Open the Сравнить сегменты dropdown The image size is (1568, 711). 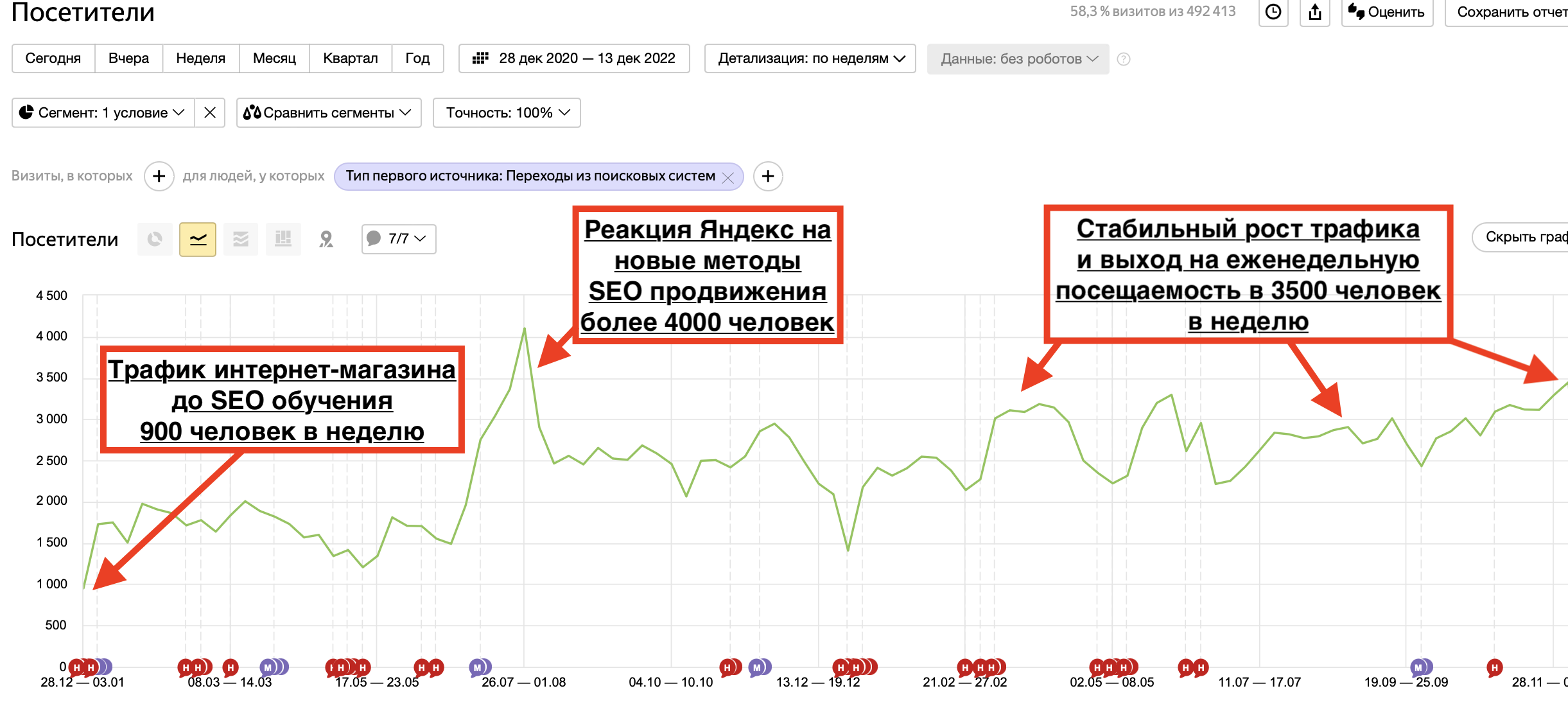point(328,113)
